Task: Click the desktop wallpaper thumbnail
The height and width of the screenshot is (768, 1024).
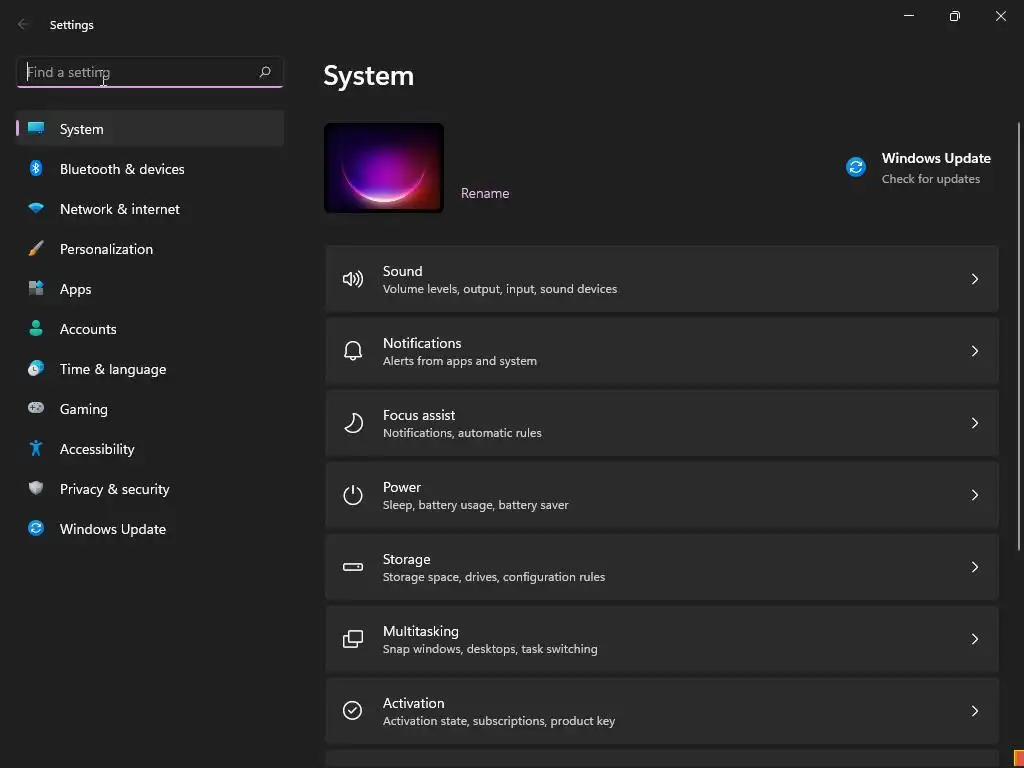Action: (x=384, y=168)
